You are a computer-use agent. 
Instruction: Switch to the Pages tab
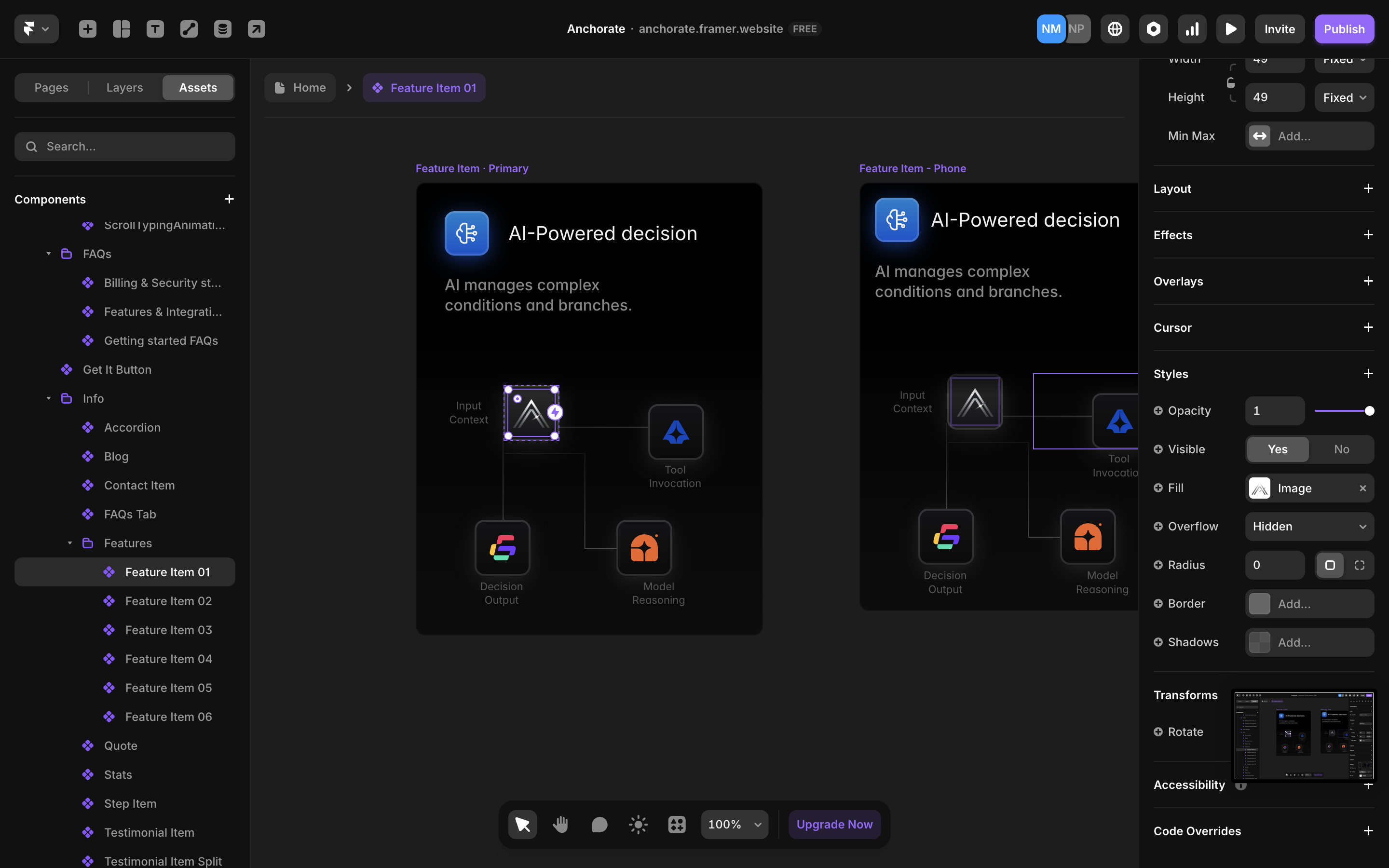[51, 87]
